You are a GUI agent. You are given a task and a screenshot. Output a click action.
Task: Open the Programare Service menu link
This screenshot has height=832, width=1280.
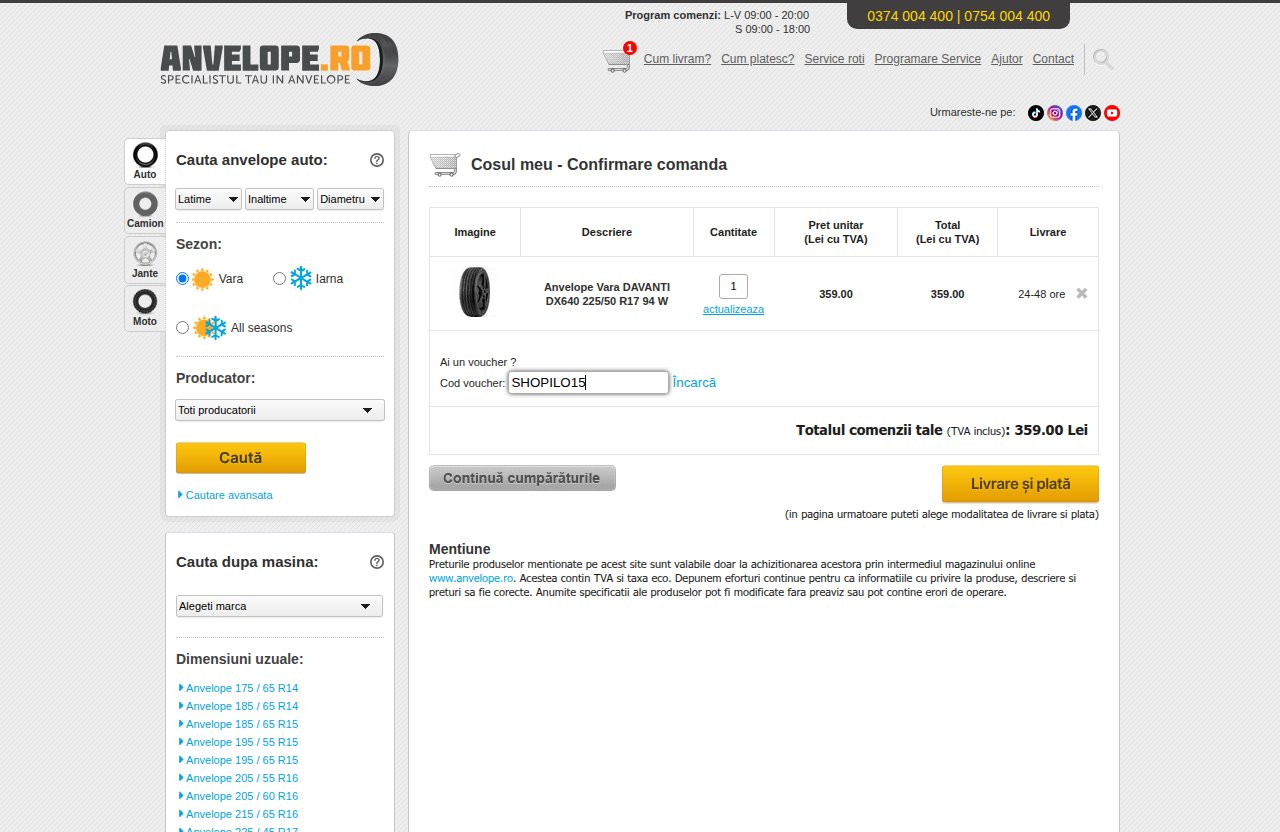[927, 59]
